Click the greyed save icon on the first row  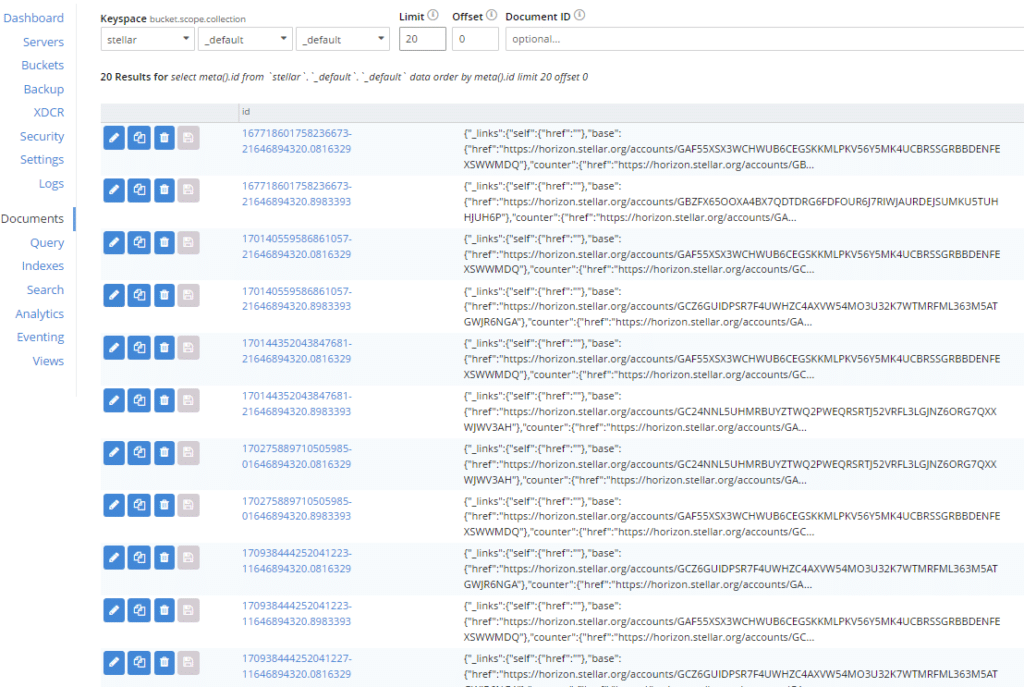point(188,137)
